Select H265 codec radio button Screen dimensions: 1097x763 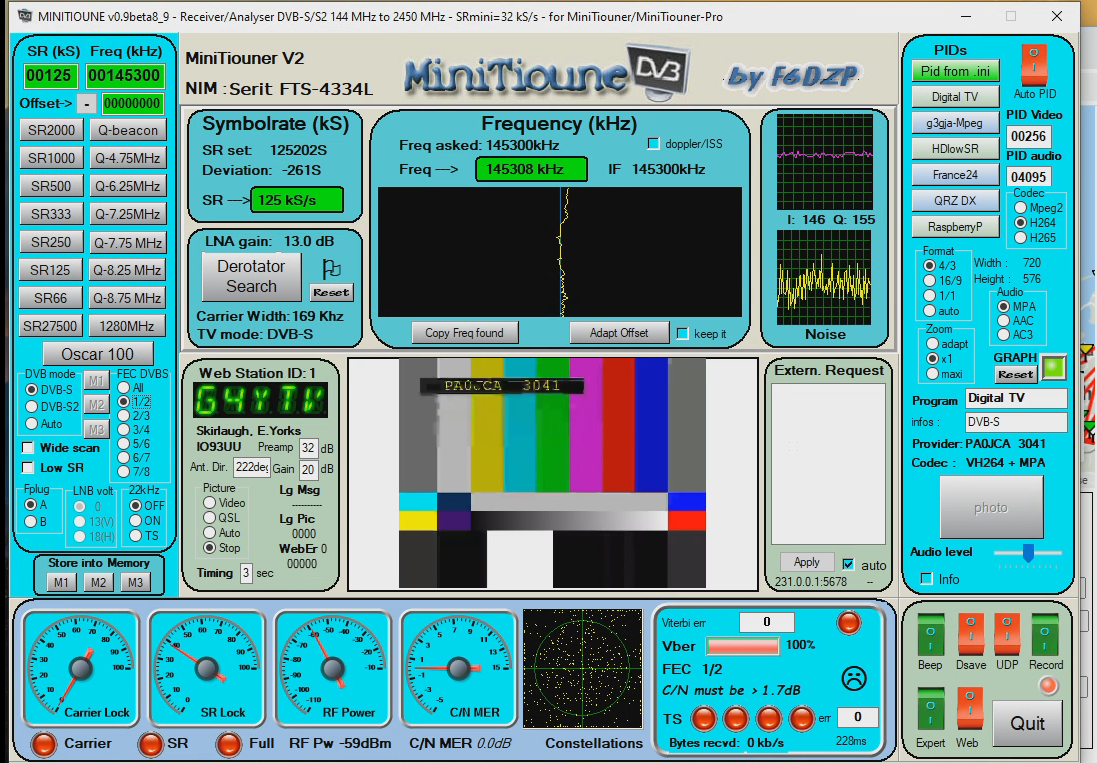coord(1021,238)
